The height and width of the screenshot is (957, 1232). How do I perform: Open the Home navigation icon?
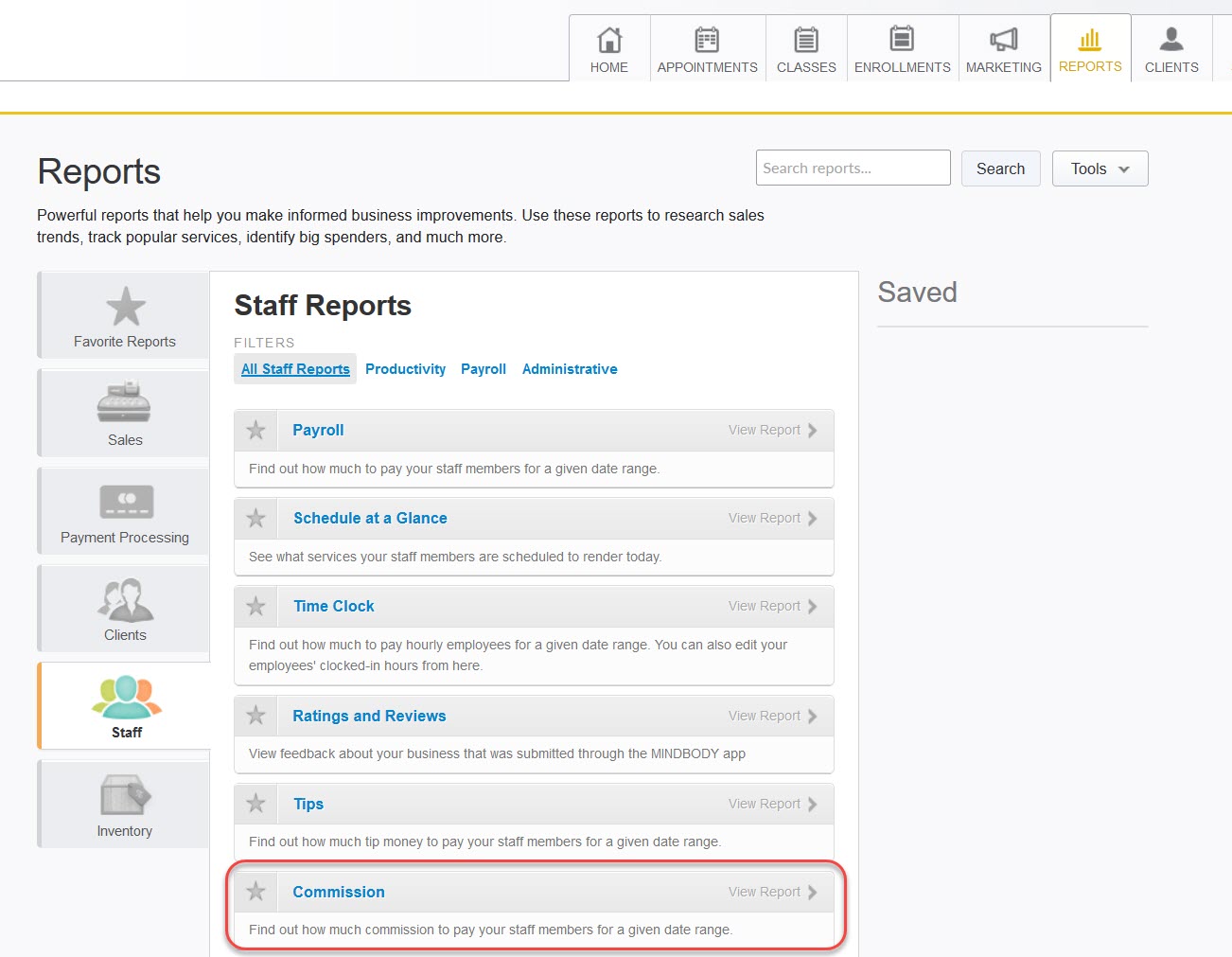pyautogui.click(x=609, y=41)
